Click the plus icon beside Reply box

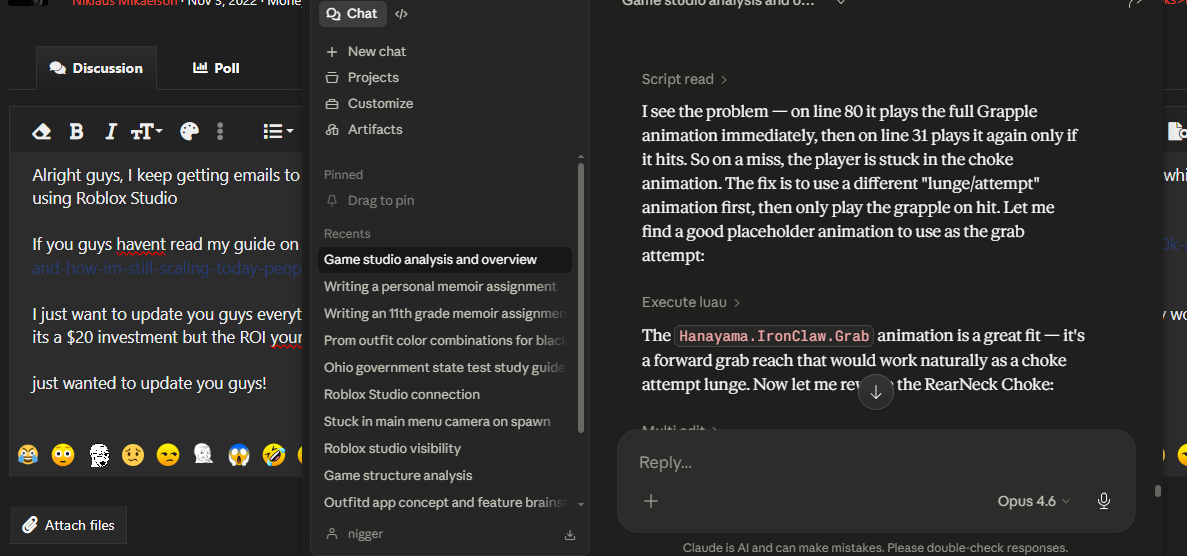(651, 501)
